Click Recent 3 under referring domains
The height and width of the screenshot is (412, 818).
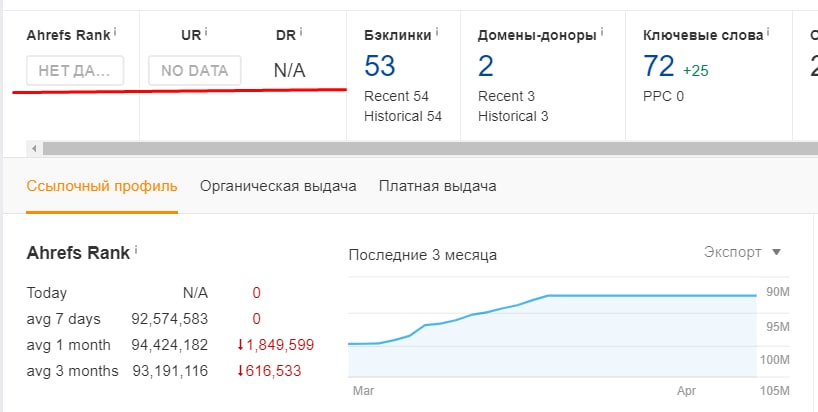(x=506, y=96)
